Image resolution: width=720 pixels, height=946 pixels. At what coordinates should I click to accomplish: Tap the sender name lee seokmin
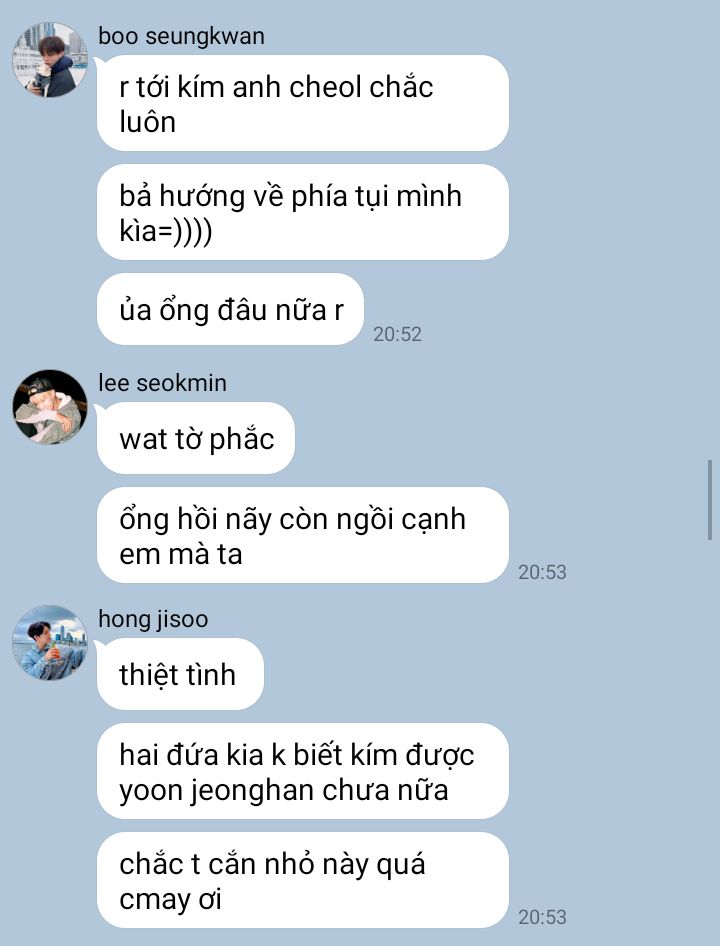pos(162,383)
